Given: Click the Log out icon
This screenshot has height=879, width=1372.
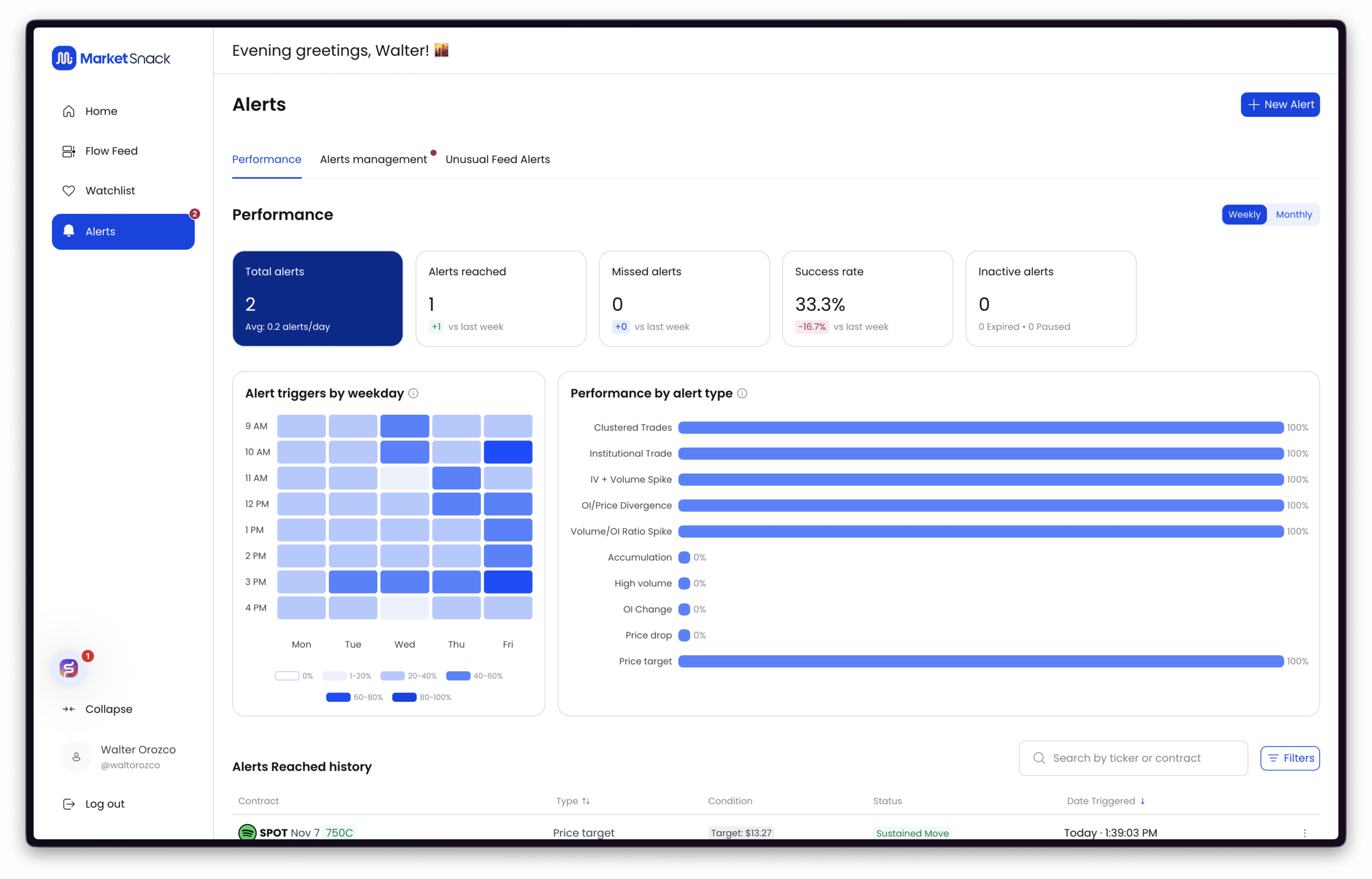Looking at the screenshot, I should pos(69,804).
